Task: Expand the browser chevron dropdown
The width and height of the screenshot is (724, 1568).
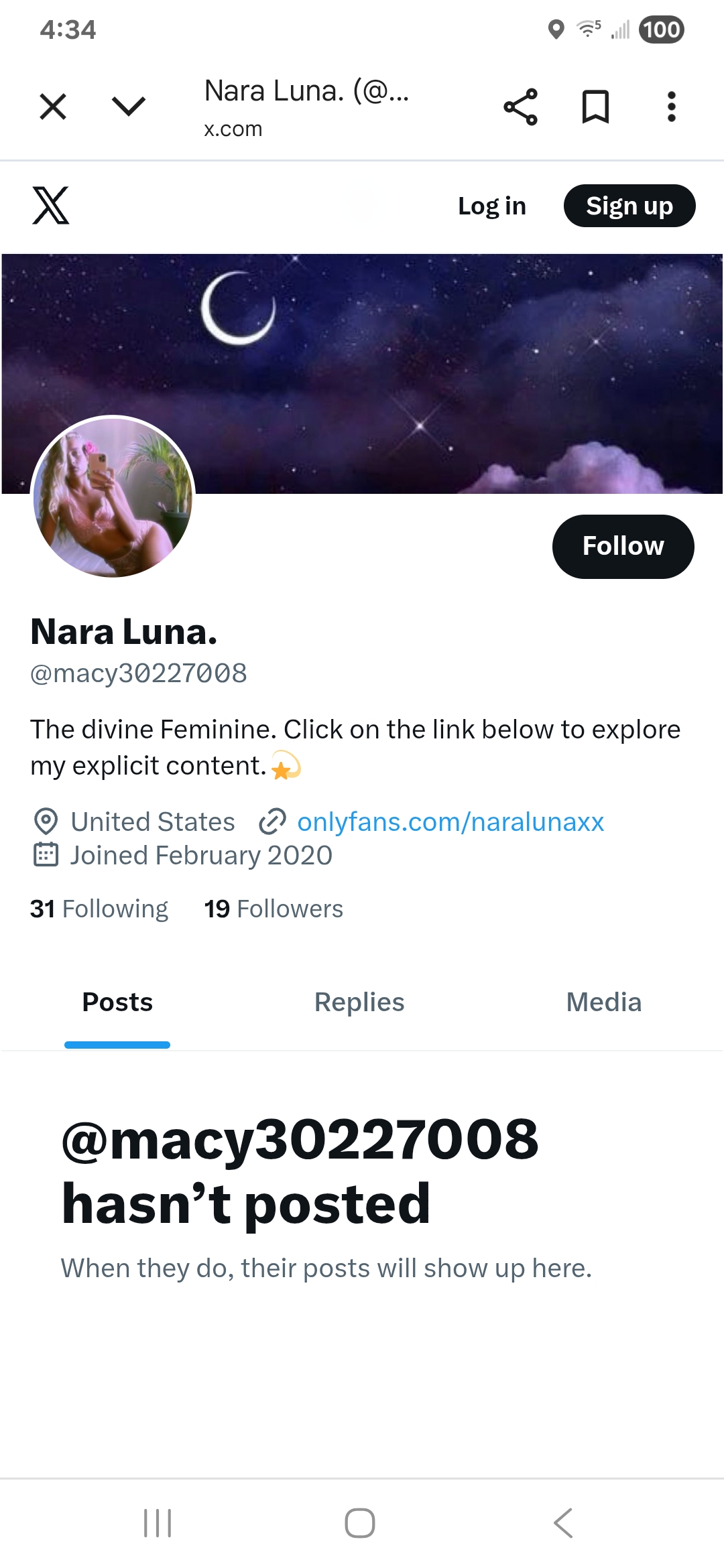Action: tap(128, 107)
